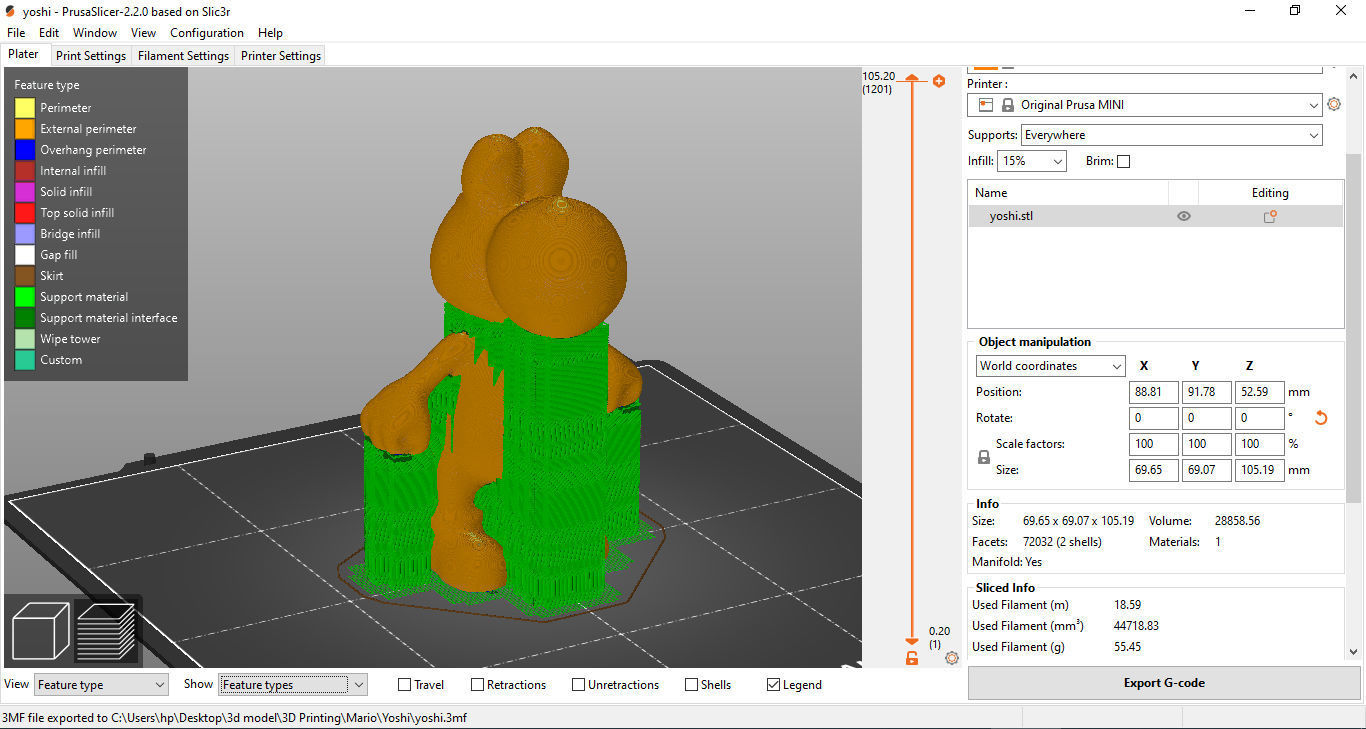Click the lower thumb of the layer slider
This screenshot has width=1366, height=729.
pyautogui.click(x=911, y=641)
